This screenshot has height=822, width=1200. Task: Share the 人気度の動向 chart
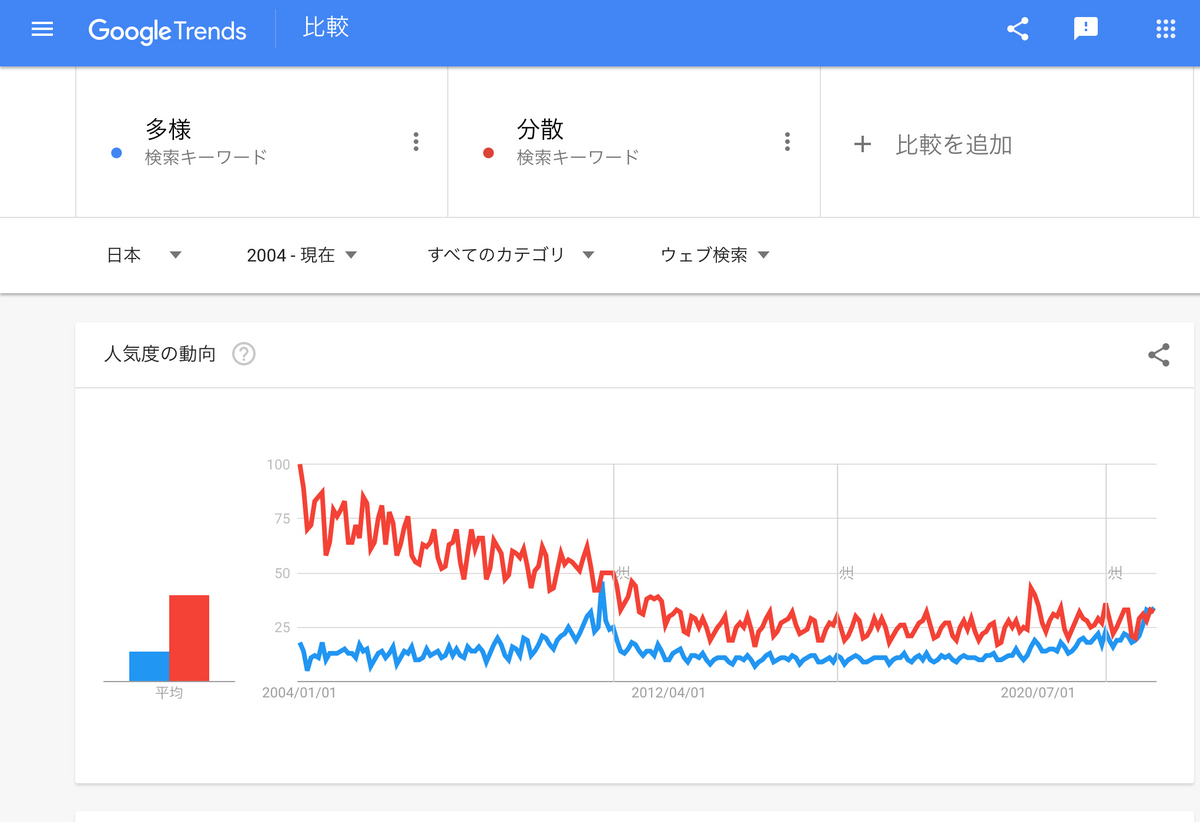click(1159, 354)
